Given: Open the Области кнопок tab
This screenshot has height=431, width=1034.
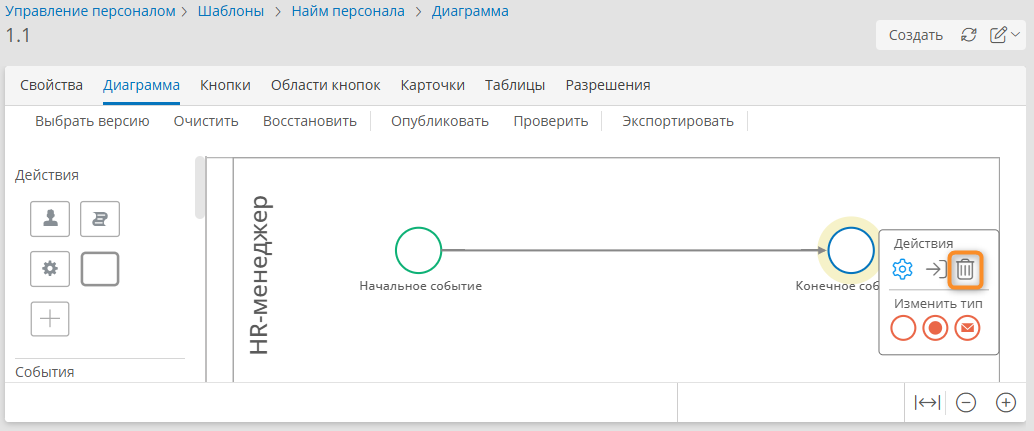Looking at the screenshot, I should tap(326, 85).
